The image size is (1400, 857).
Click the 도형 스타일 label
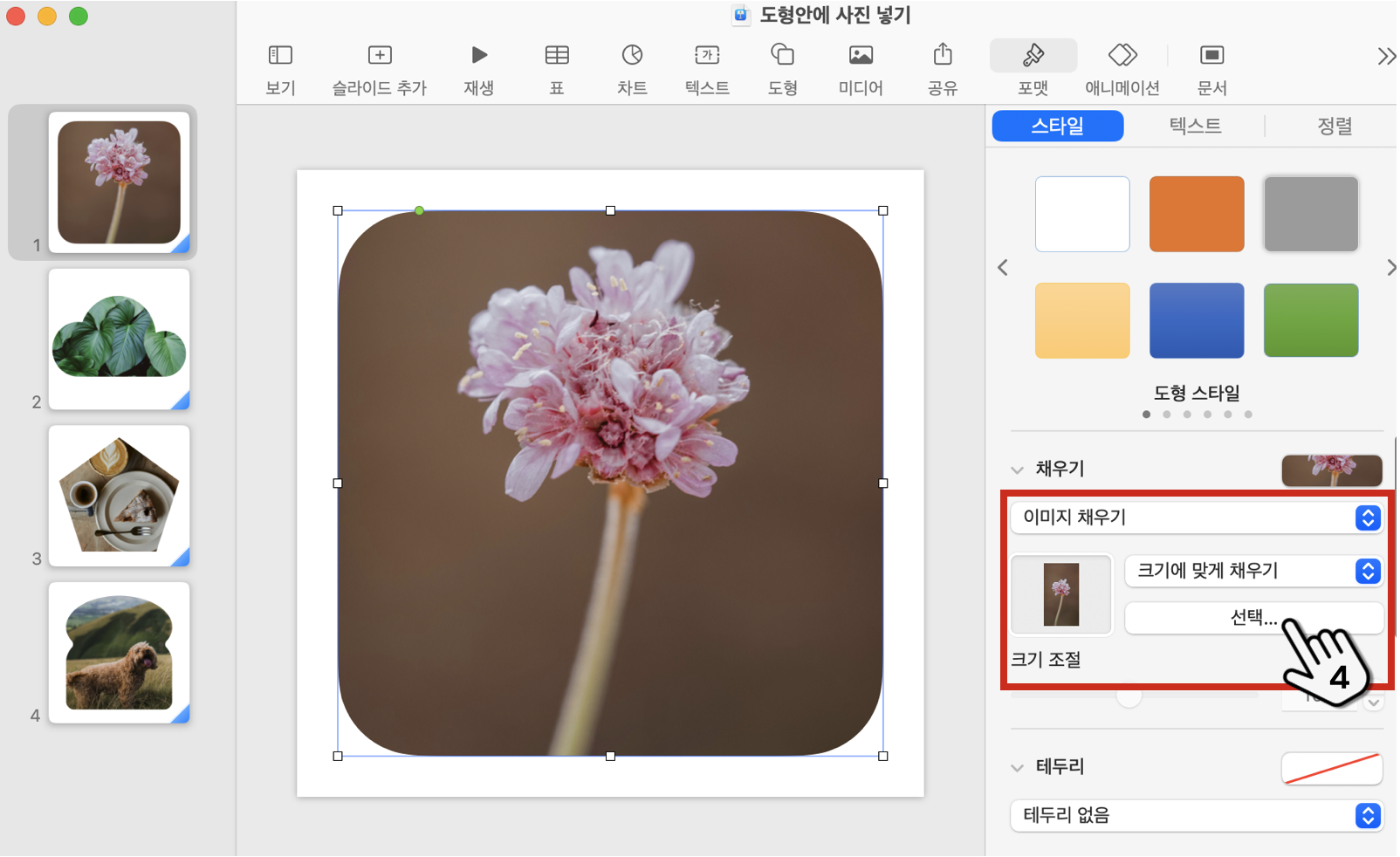1197,393
